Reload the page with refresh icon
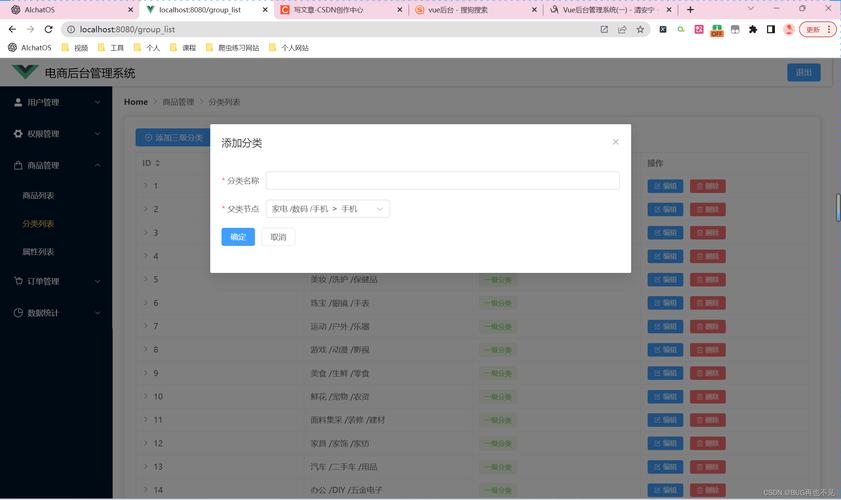This screenshot has width=841, height=500. coord(48,30)
